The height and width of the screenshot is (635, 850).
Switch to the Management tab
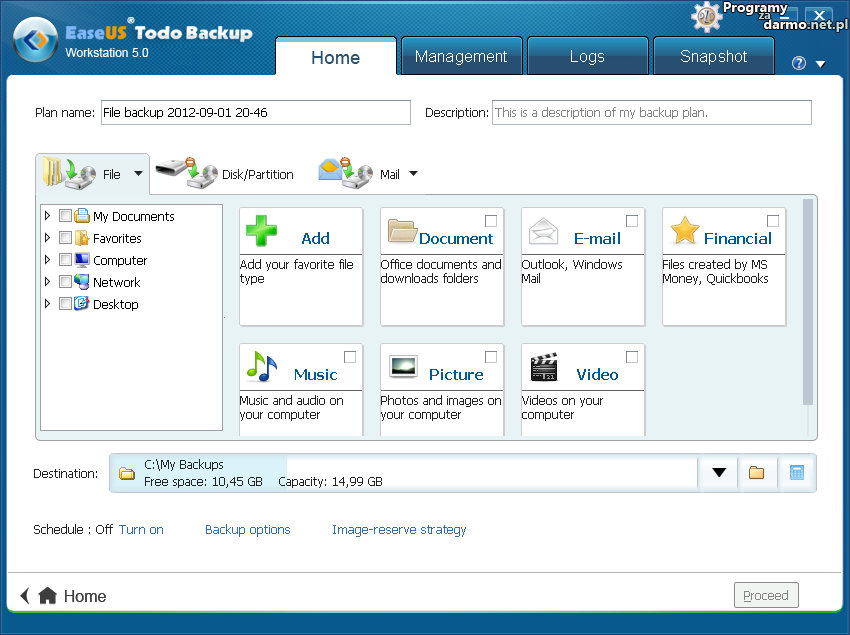(x=461, y=57)
